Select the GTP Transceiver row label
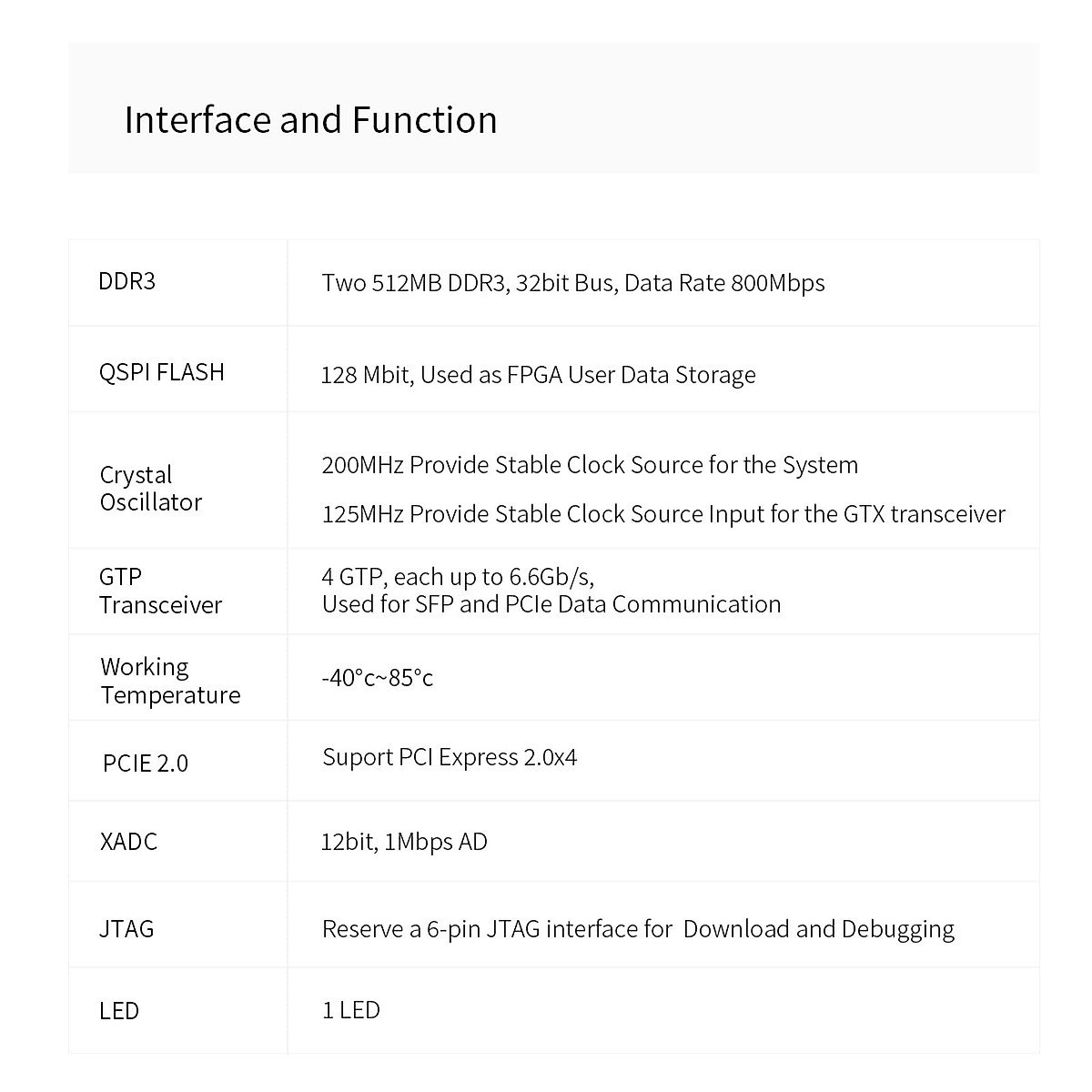 160,591
